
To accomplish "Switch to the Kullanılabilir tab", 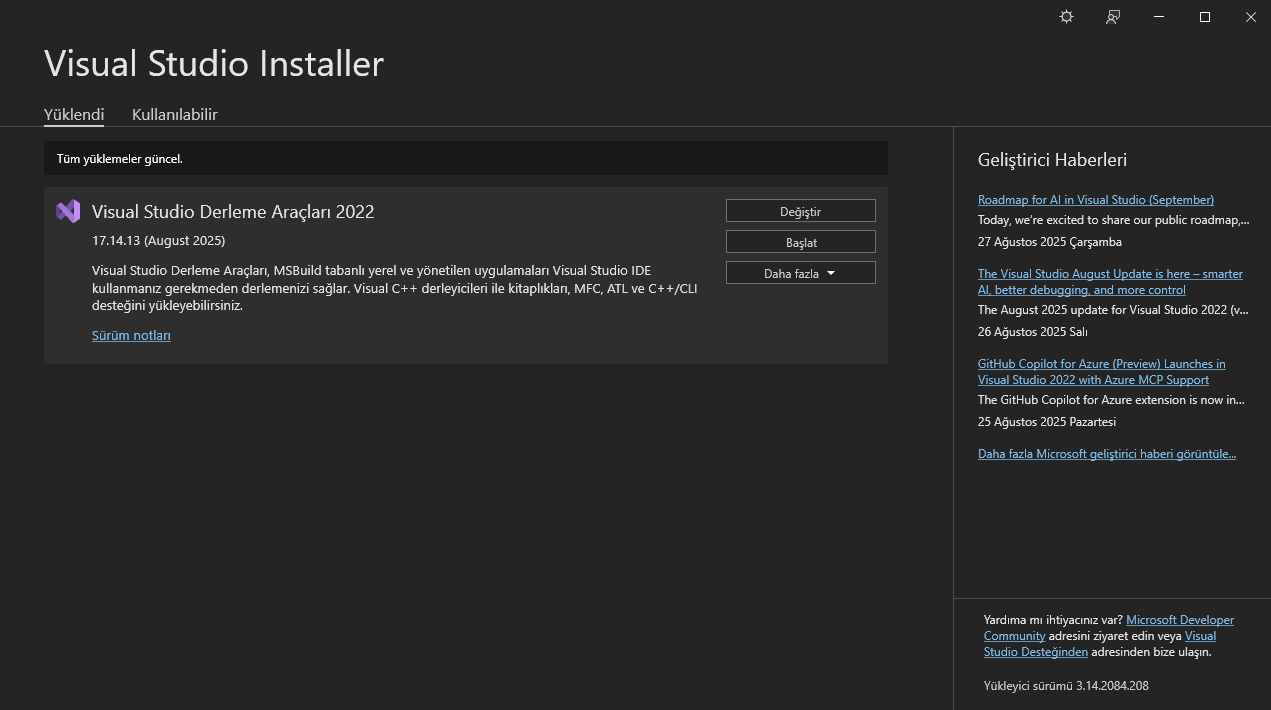I will point(175,114).
